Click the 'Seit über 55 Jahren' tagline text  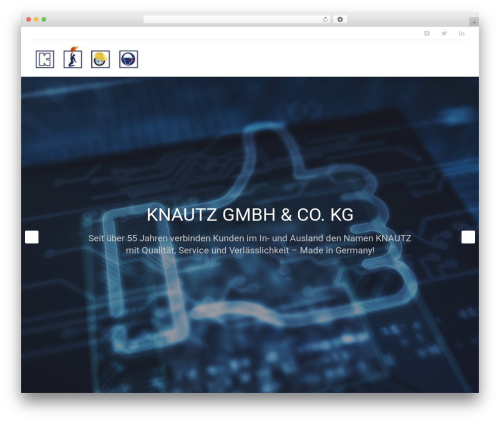point(250,244)
